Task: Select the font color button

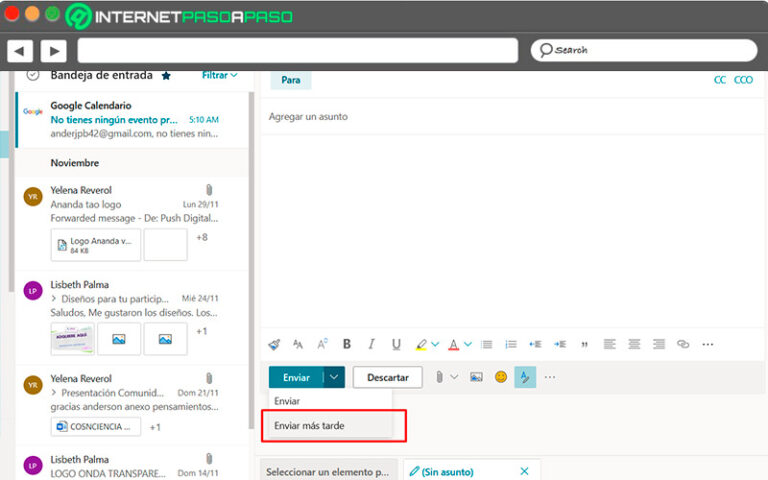Action: coord(453,344)
